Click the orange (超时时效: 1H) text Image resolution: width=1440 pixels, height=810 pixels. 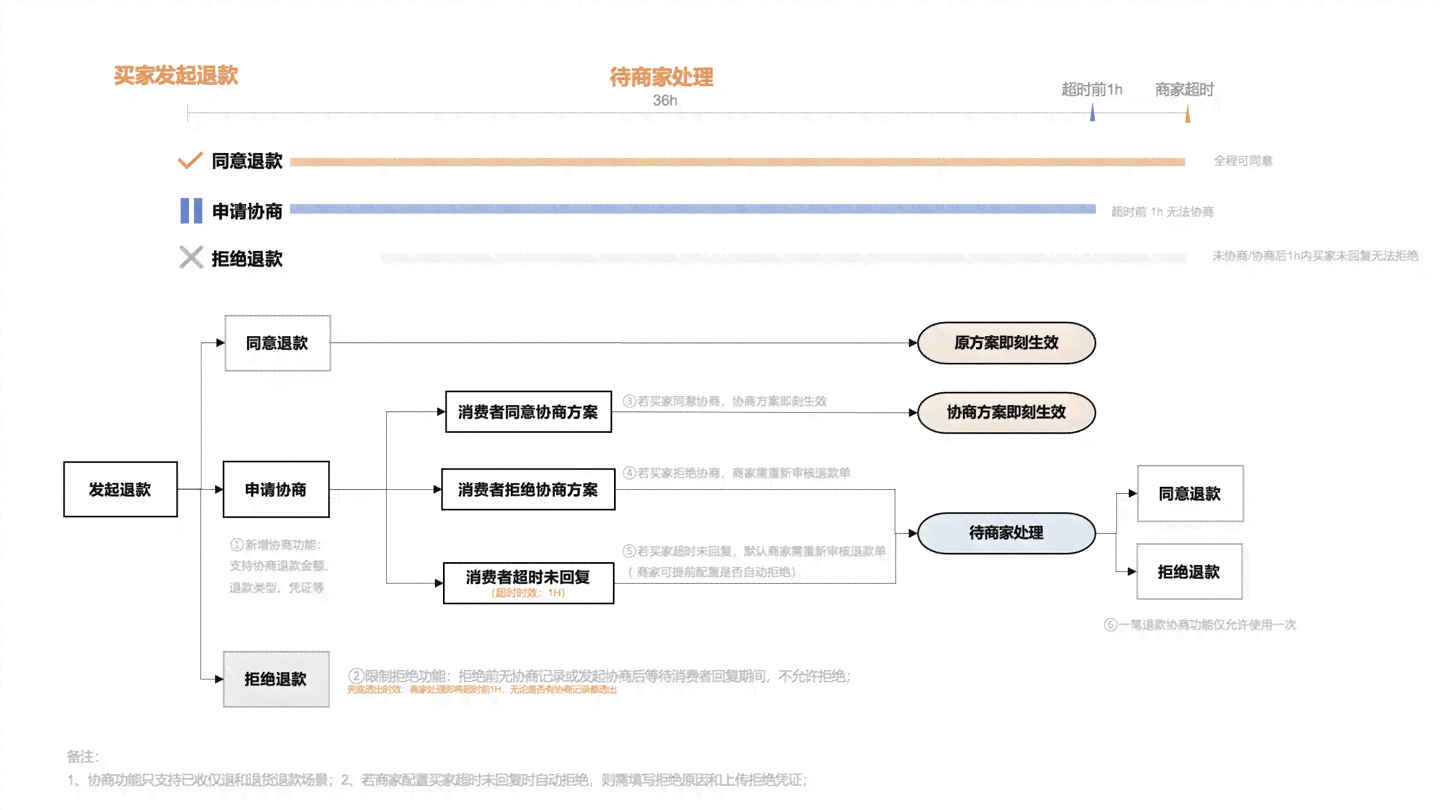point(528,593)
